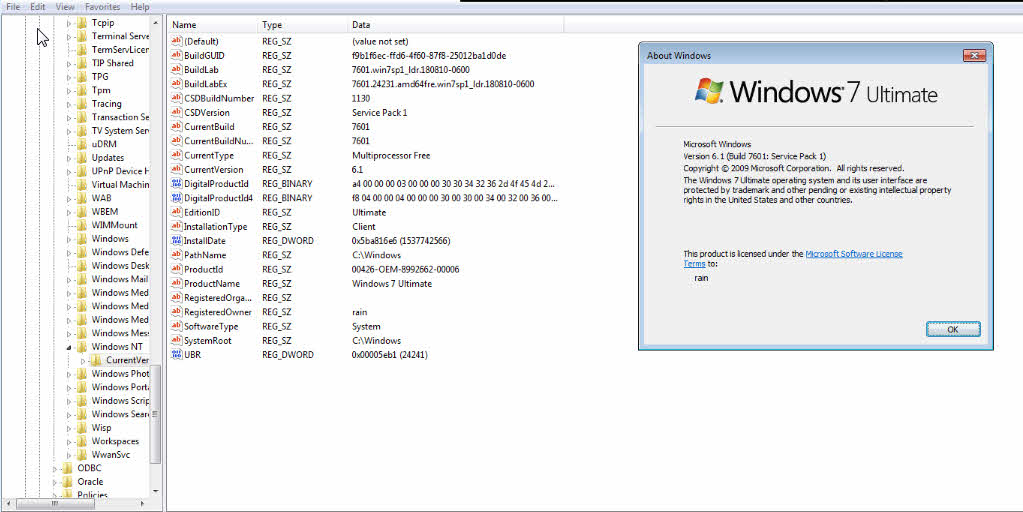Expand the Oracle tree node

pos(55,482)
